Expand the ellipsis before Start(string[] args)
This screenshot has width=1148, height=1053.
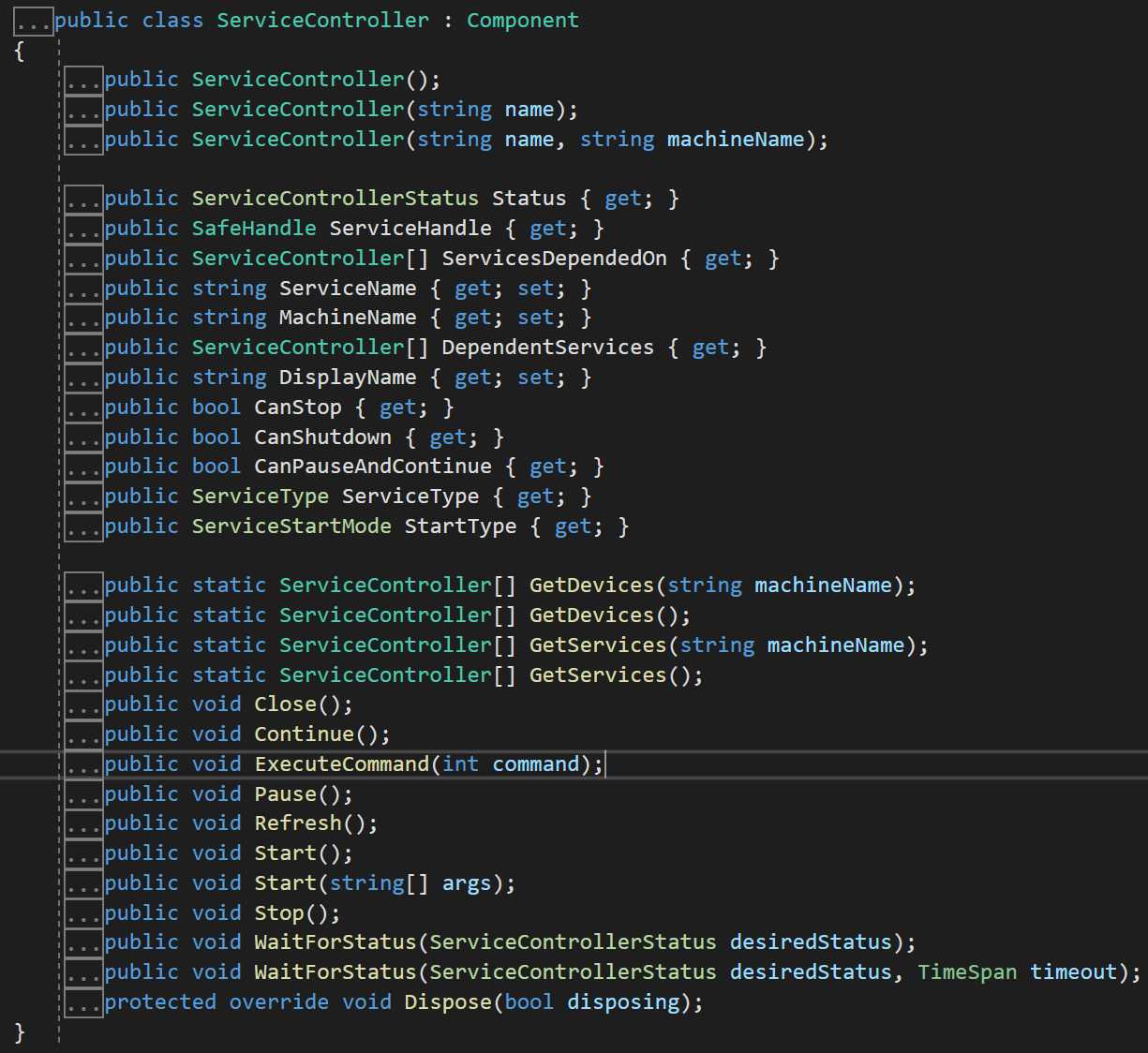pos(84,884)
